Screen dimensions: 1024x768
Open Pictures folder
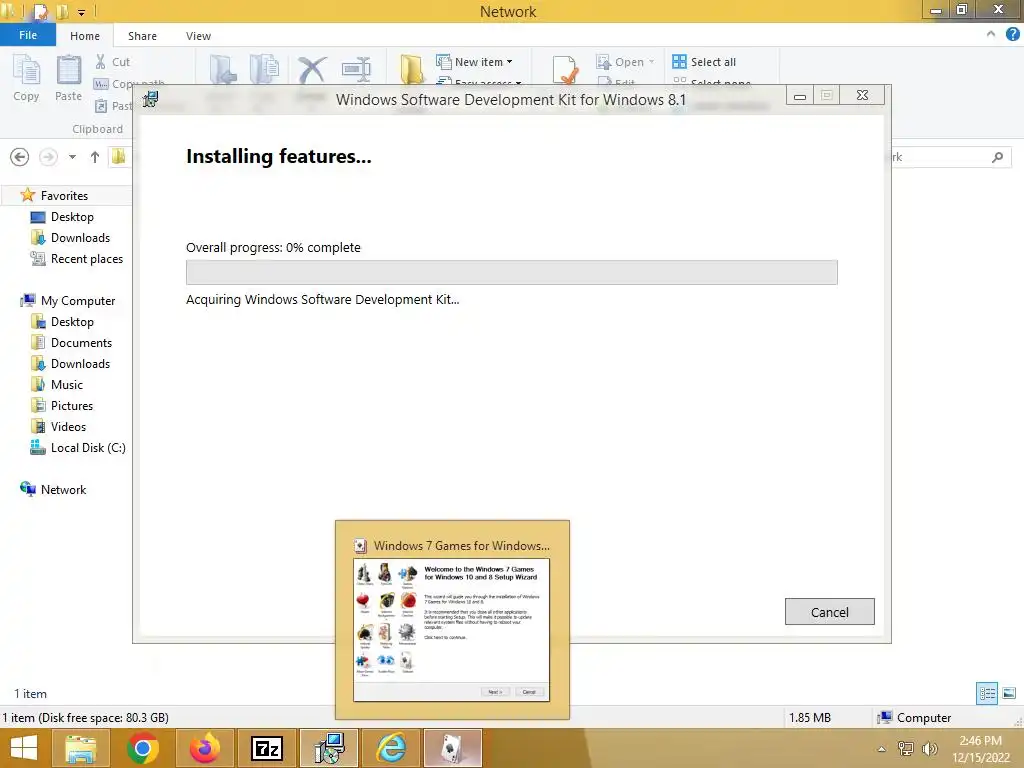[72, 406]
